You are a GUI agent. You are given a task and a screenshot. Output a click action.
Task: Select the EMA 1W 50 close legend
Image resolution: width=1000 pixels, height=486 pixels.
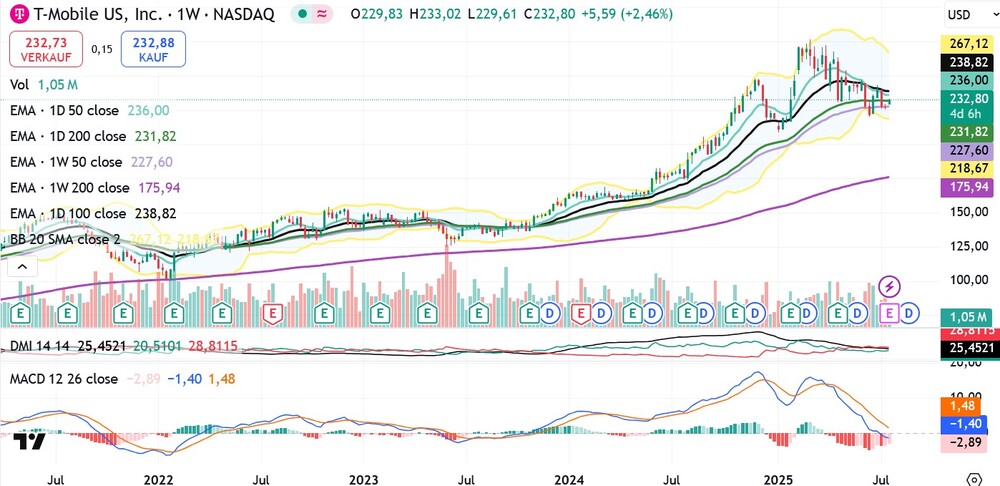[x=91, y=162]
